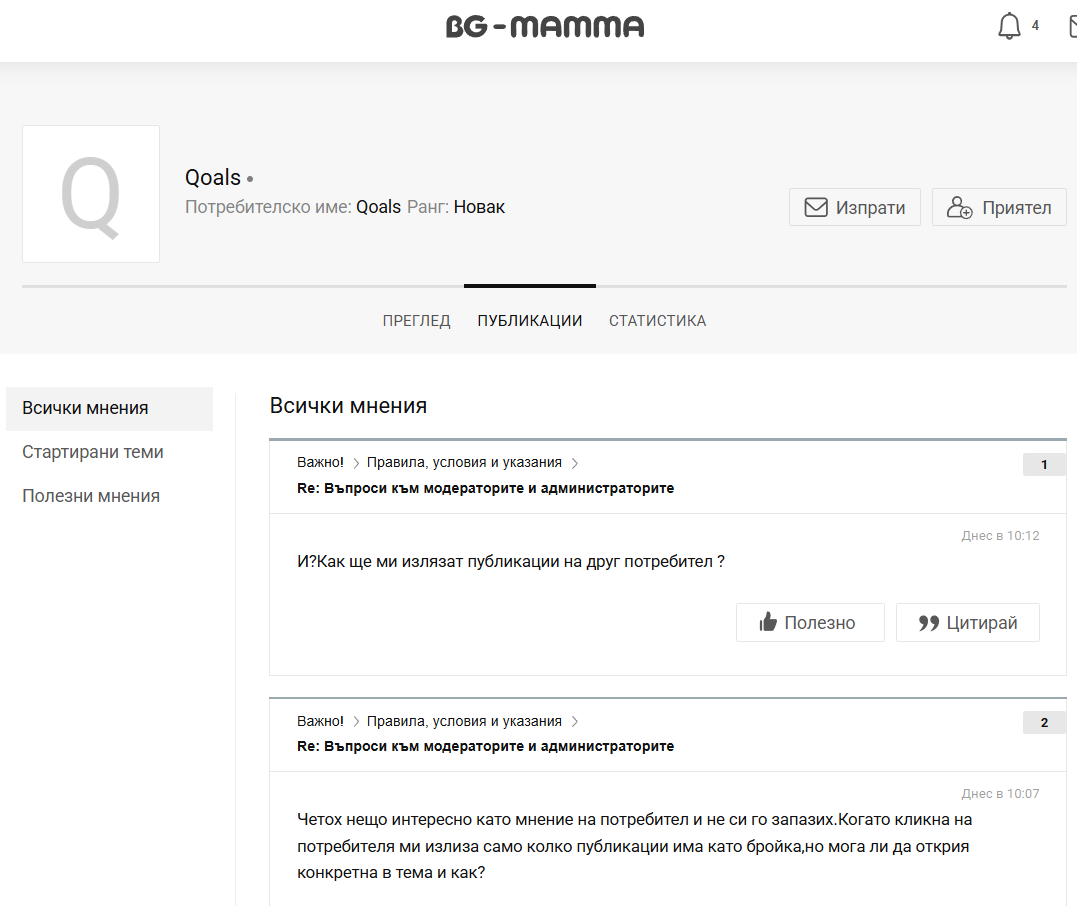1077x906 pixels.
Task: Open the notifications bell icon
Action: click(1009, 27)
